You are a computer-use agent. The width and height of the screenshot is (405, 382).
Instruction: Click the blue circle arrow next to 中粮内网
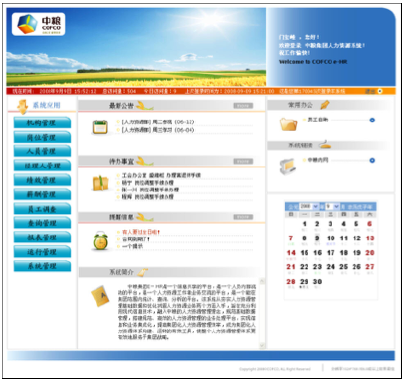[x=372, y=160]
